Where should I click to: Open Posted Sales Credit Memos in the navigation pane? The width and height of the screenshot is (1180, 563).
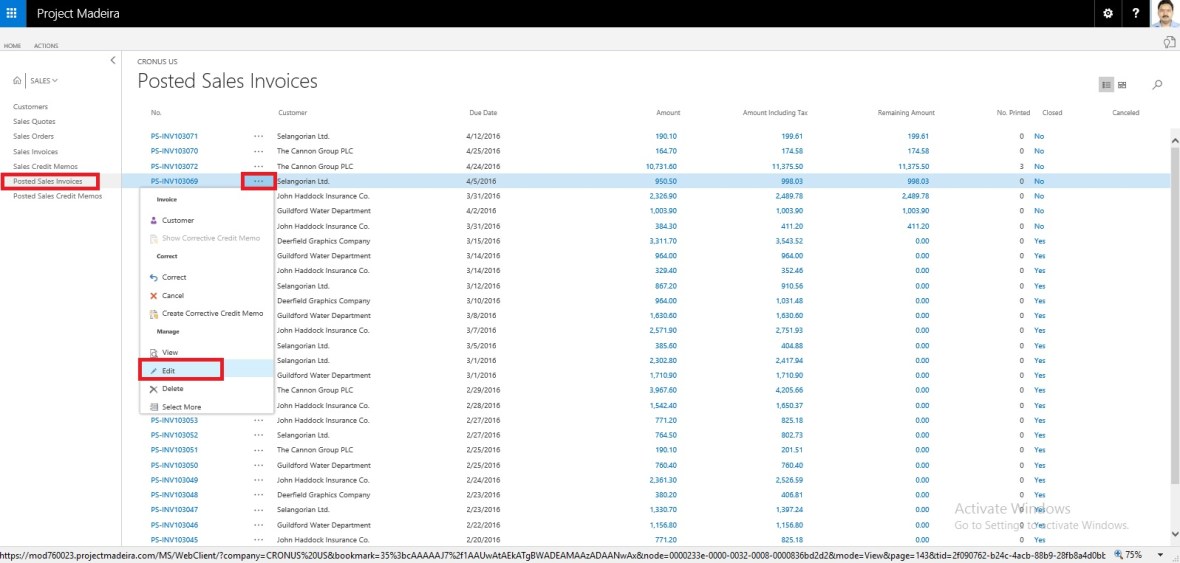coord(57,196)
